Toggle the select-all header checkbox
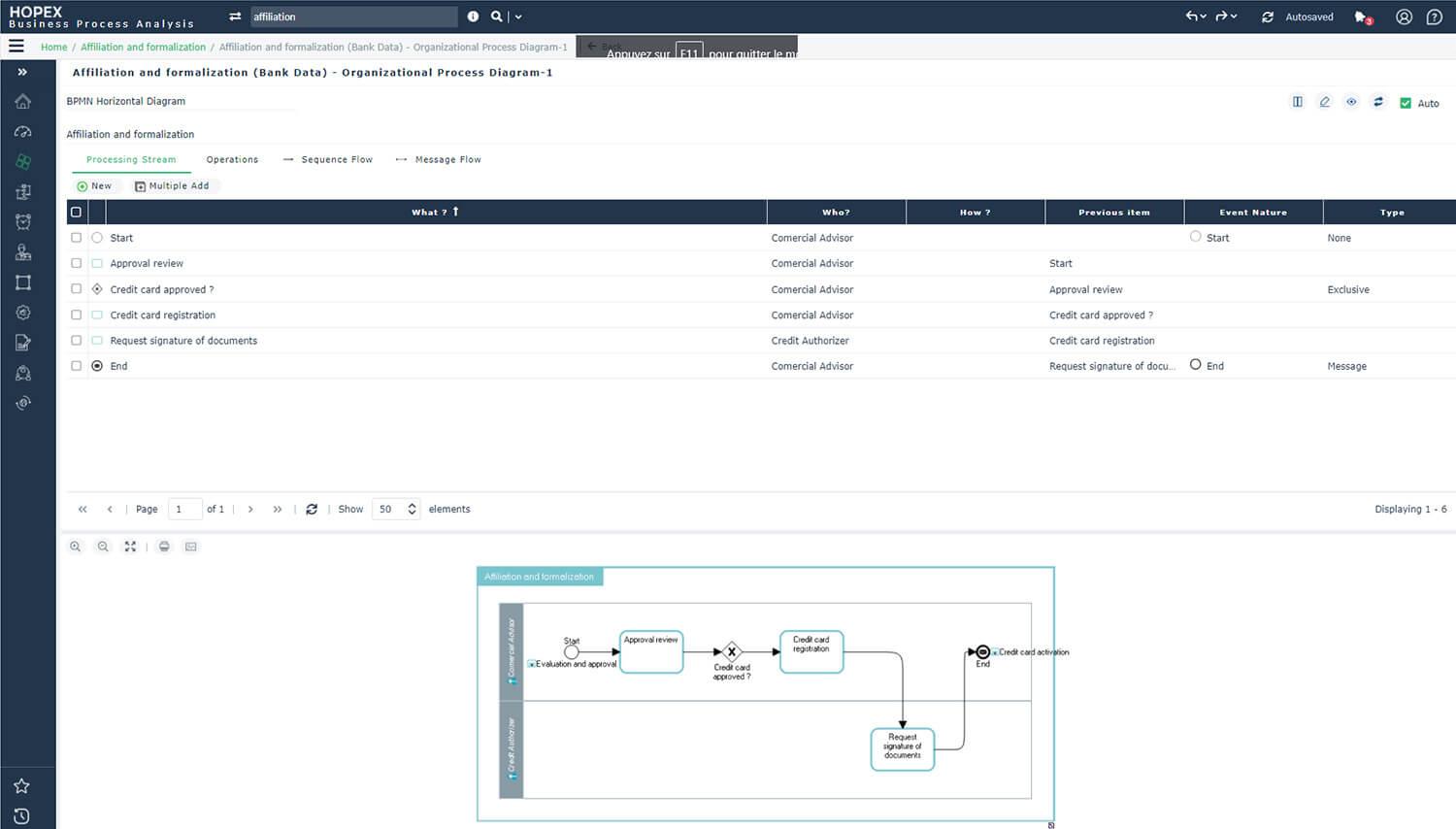The width and height of the screenshot is (1456, 829). point(76,212)
